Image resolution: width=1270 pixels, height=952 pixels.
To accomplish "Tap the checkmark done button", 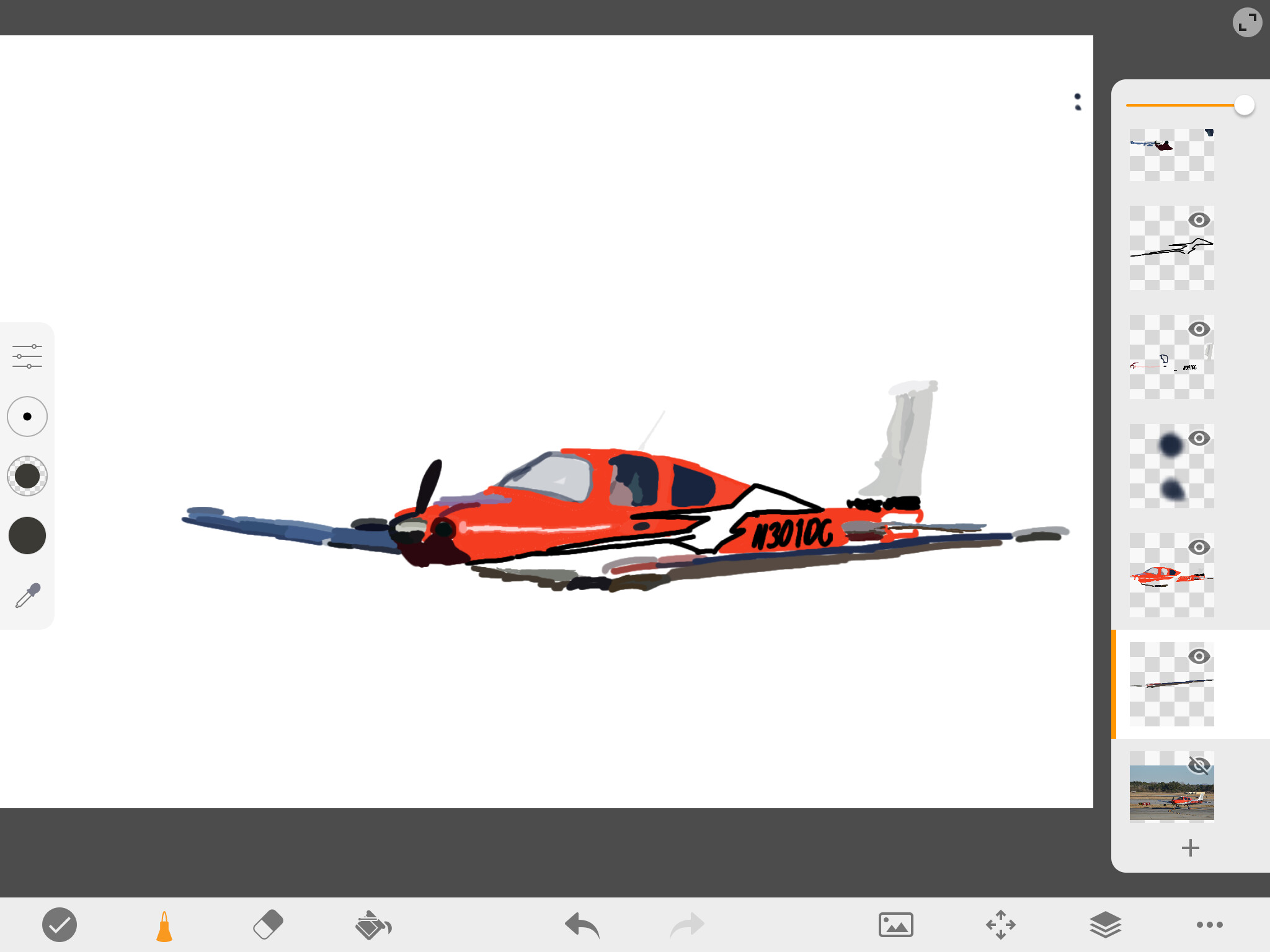I will [60, 925].
